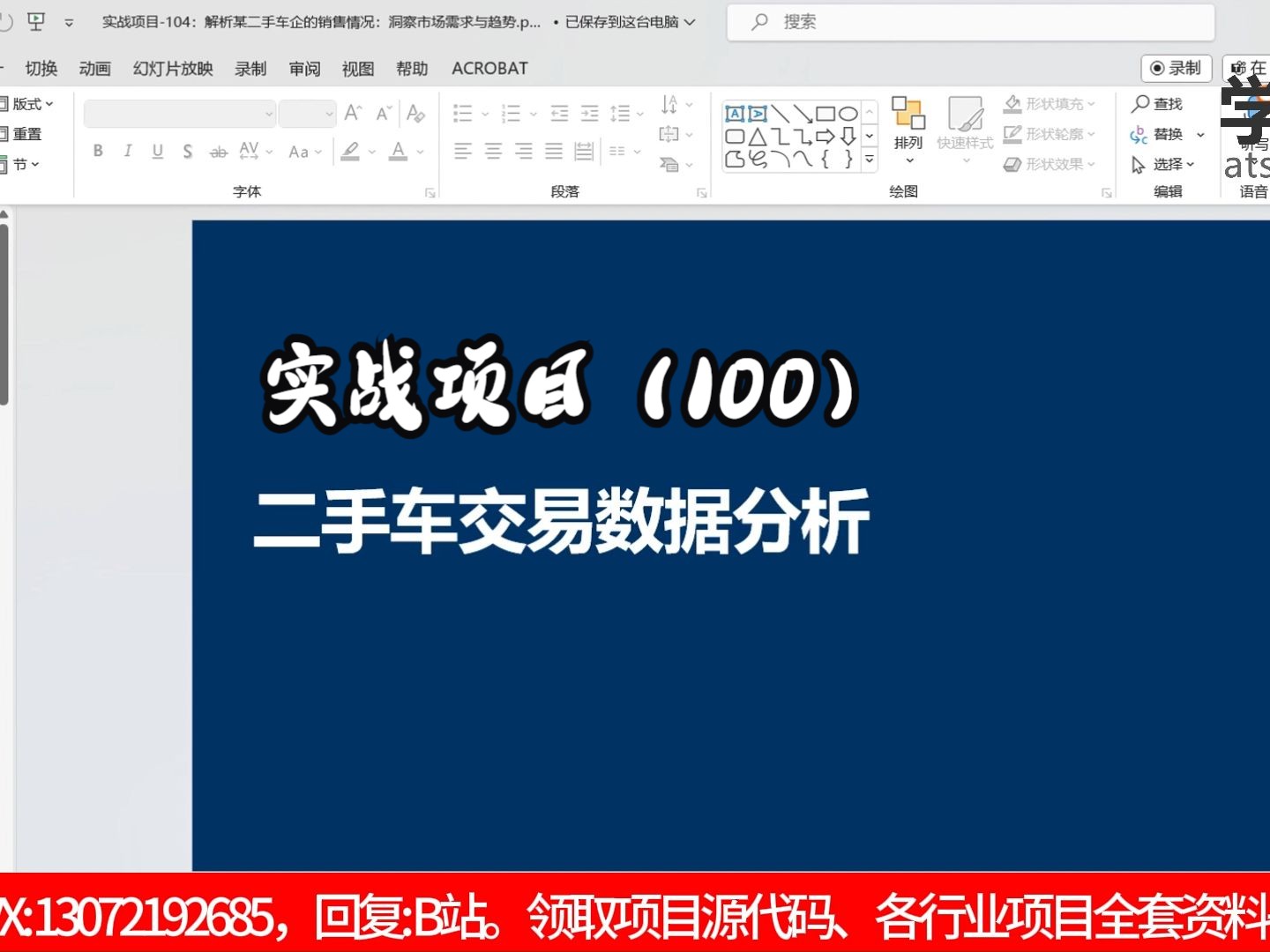Toggle bold formatting in the font group
This screenshot has height=952, width=1270.
tap(98, 151)
